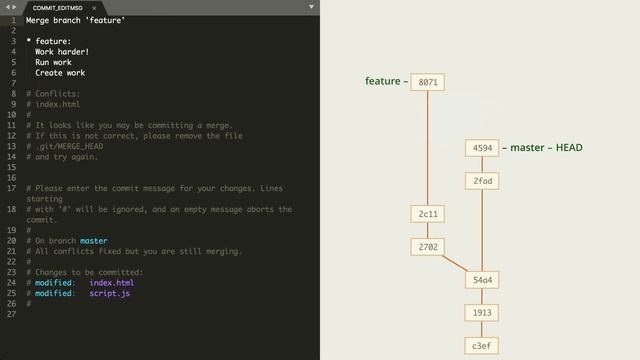Click line number 15 in the gutter
Screen dimensions: 640x360
(x=11, y=167)
